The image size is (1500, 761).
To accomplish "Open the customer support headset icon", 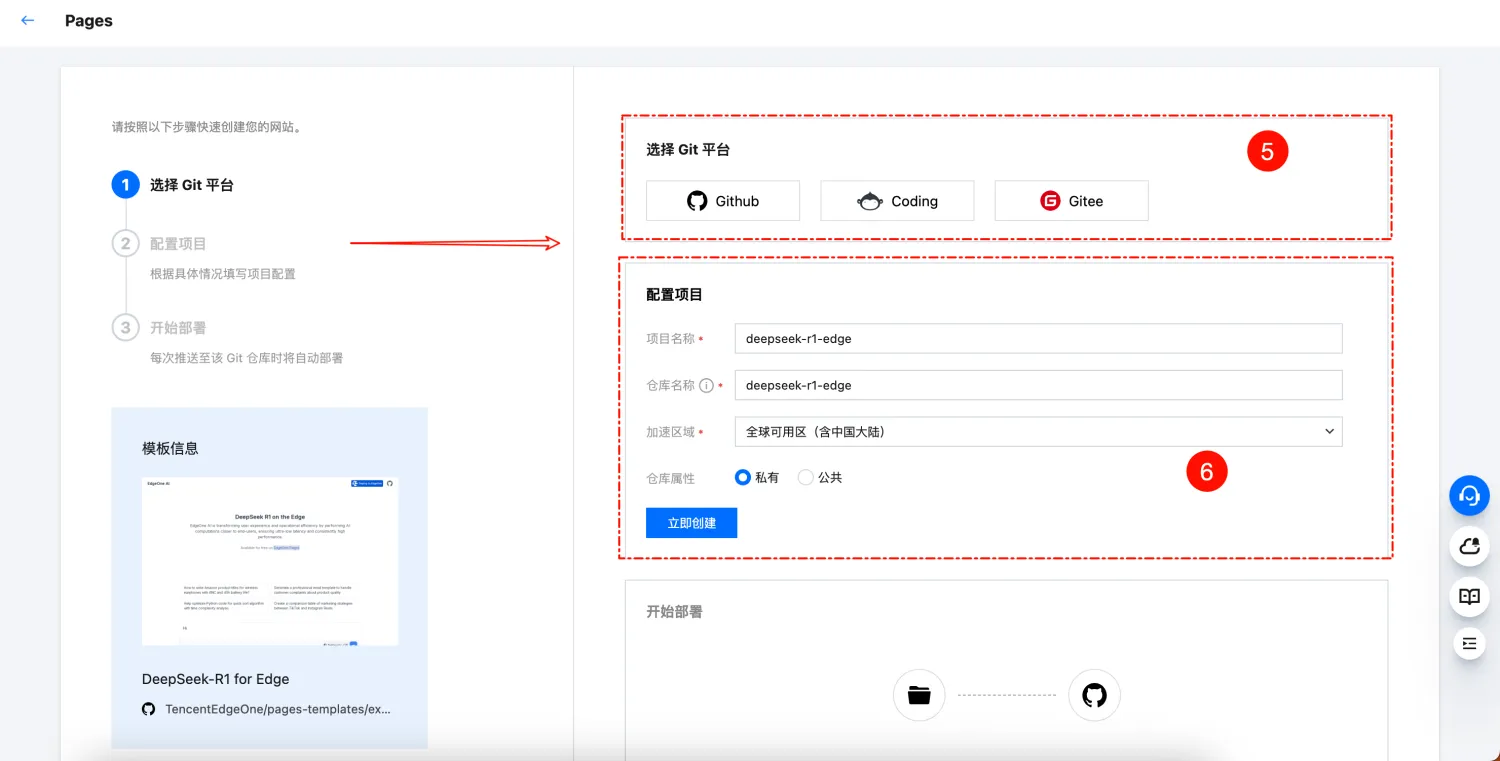I will [1468, 495].
